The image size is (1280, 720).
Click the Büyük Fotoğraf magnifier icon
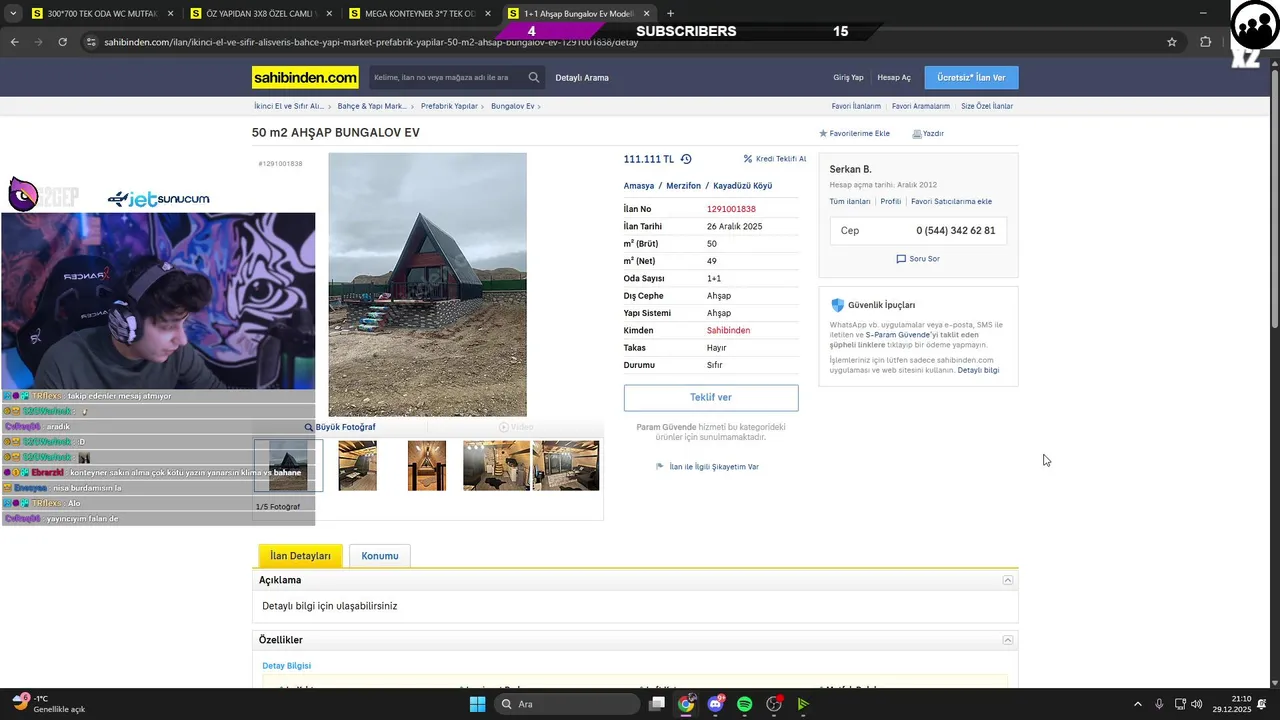click(309, 427)
